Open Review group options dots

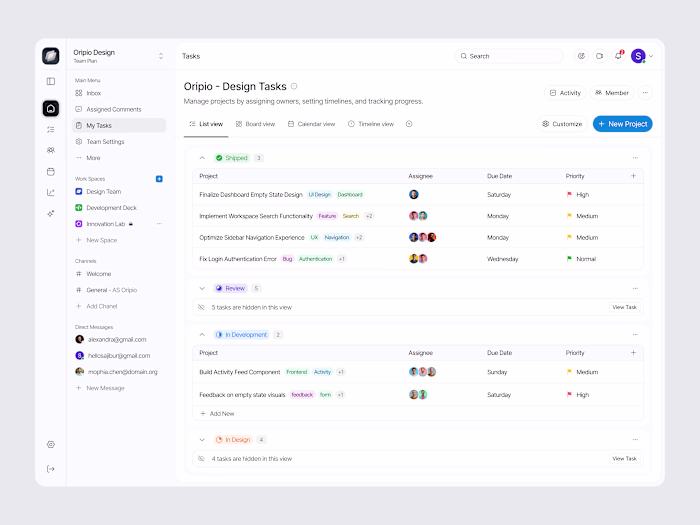pos(635,288)
